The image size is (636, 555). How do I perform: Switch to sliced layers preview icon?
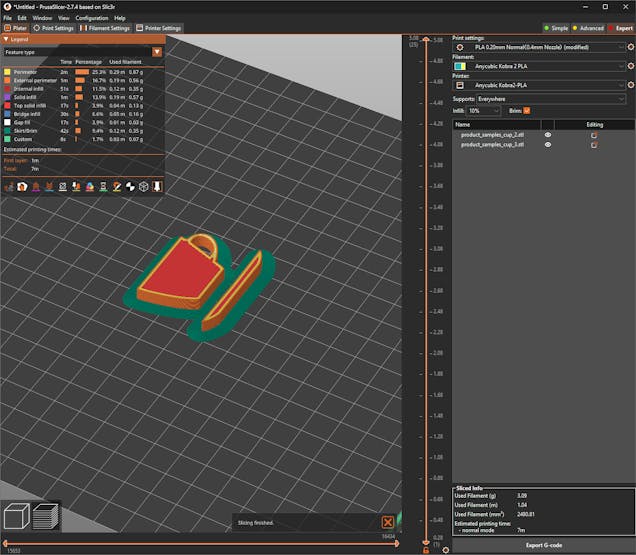tap(46, 517)
